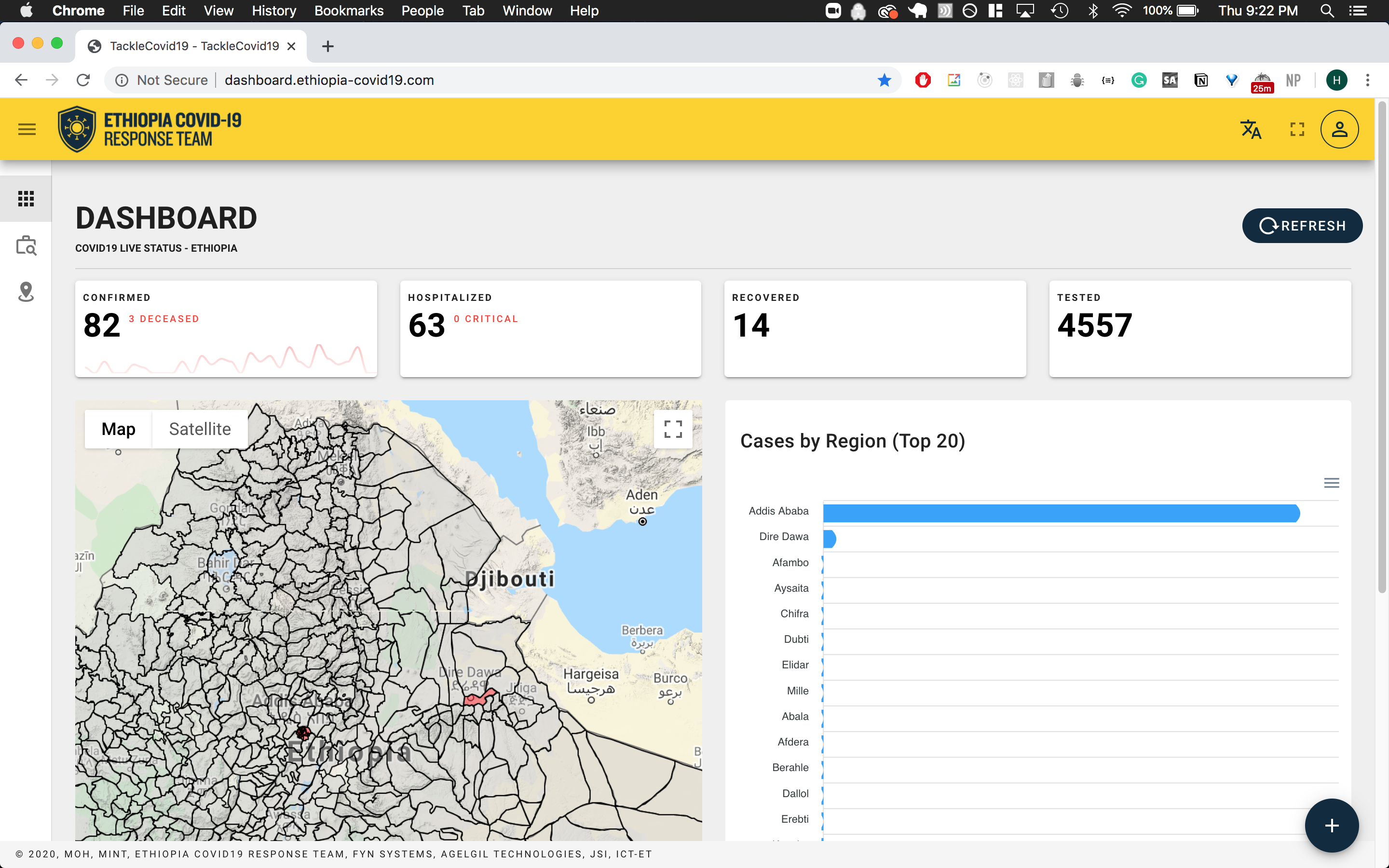Click the floating plus add button
Image resolution: width=1389 pixels, height=868 pixels.
pyautogui.click(x=1331, y=825)
